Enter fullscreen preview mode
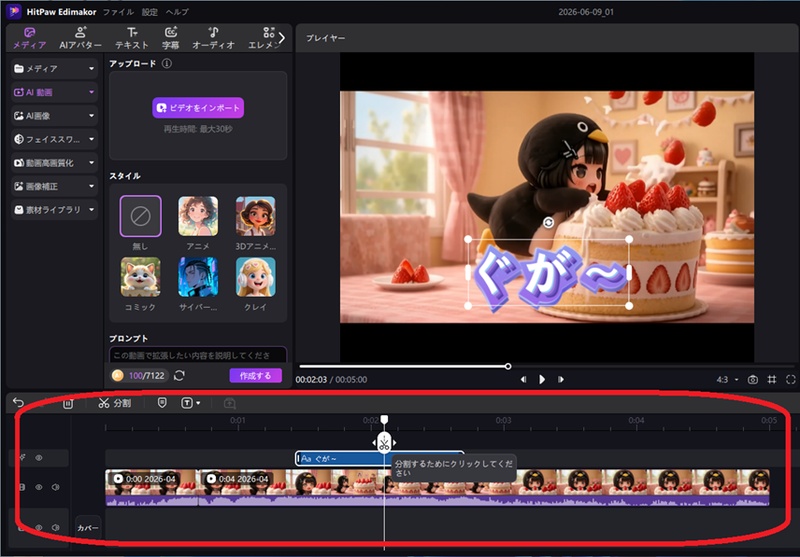800x557 pixels. click(791, 379)
